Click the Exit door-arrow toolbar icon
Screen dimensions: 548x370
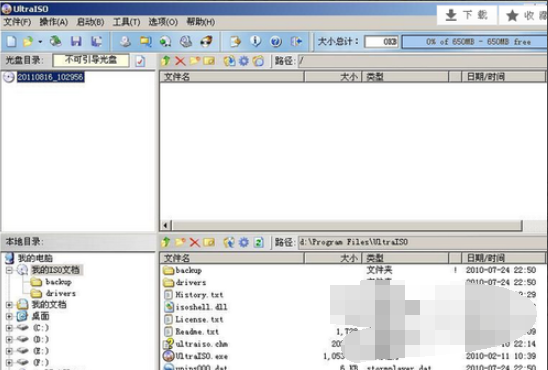pos(296,41)
